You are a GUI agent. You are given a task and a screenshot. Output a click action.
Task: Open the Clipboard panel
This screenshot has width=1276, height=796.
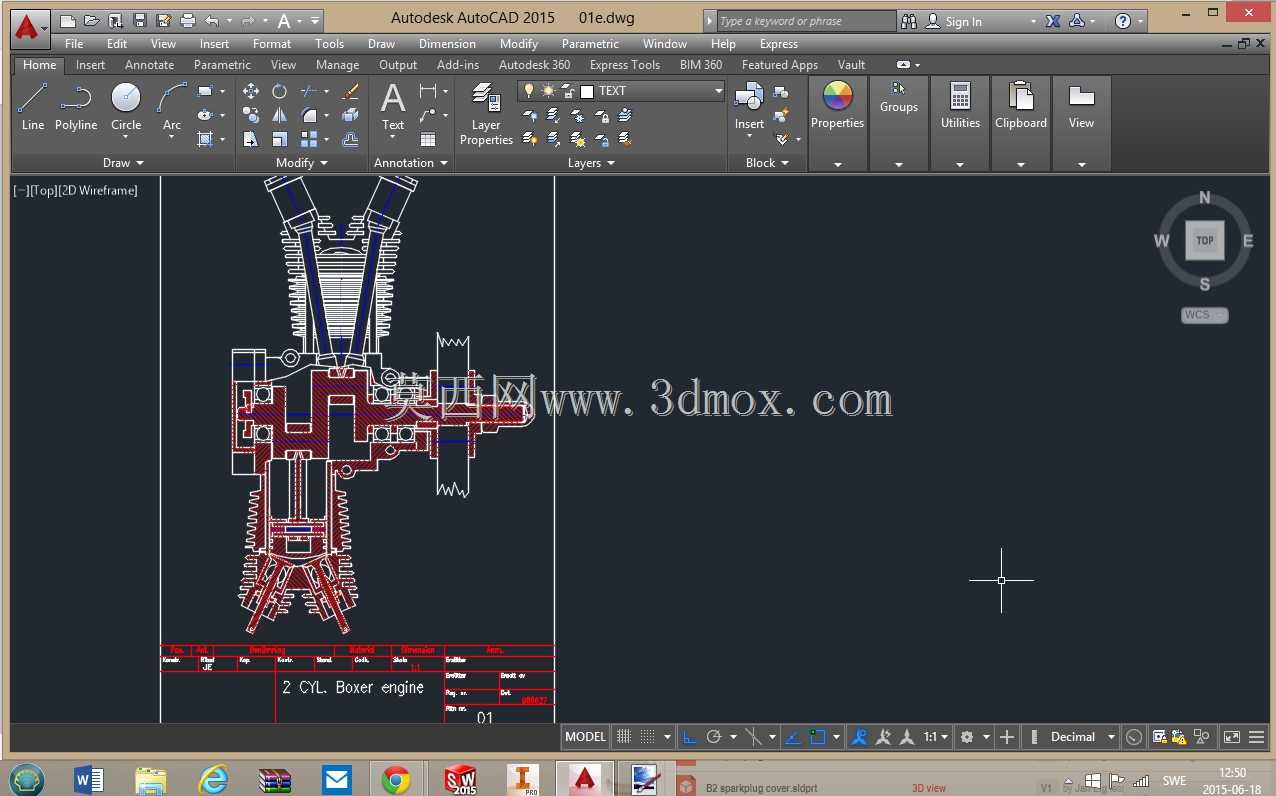click(1021, 107)
